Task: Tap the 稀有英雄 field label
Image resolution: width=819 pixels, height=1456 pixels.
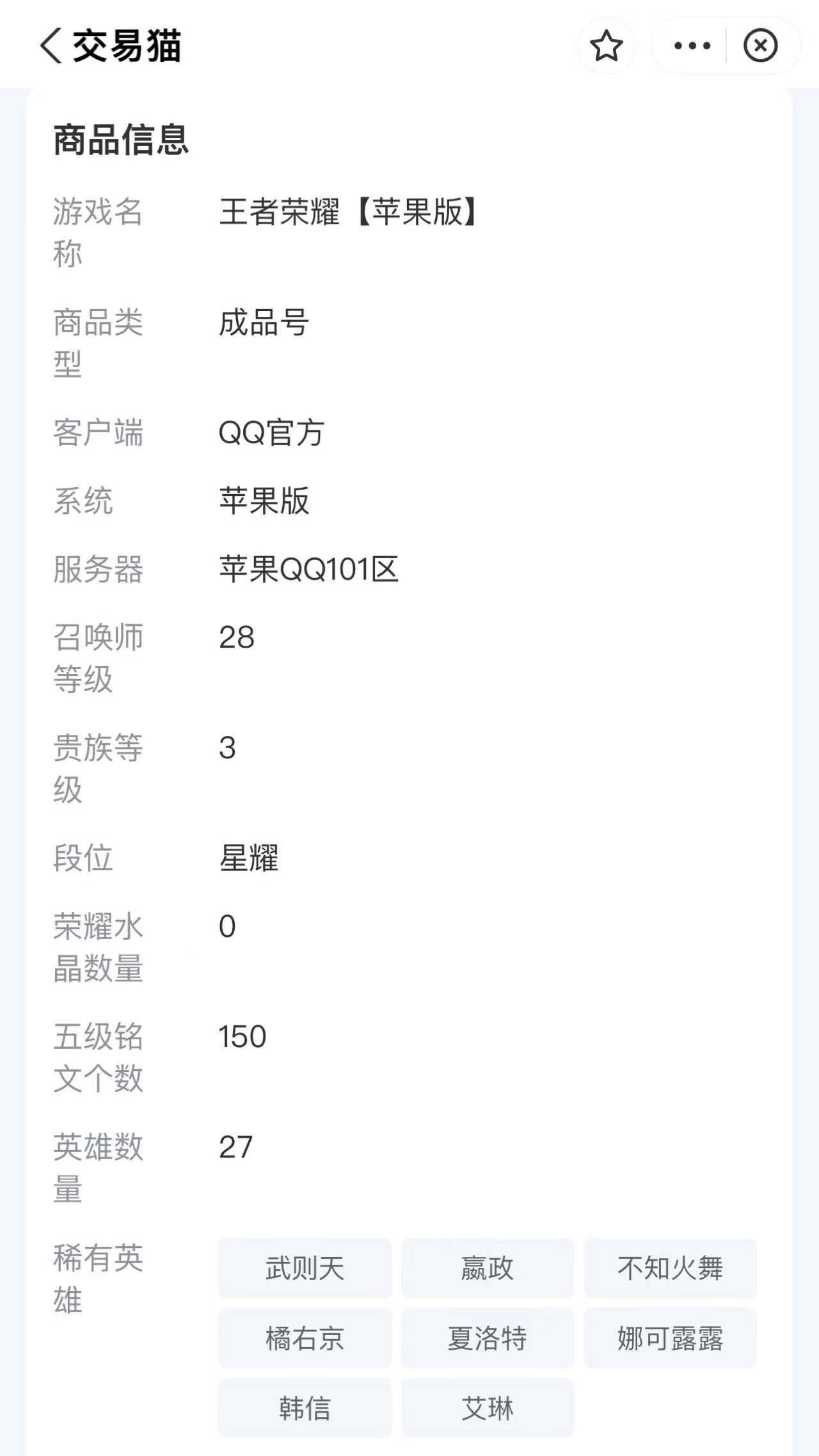Action: (x=98, y=1279)
